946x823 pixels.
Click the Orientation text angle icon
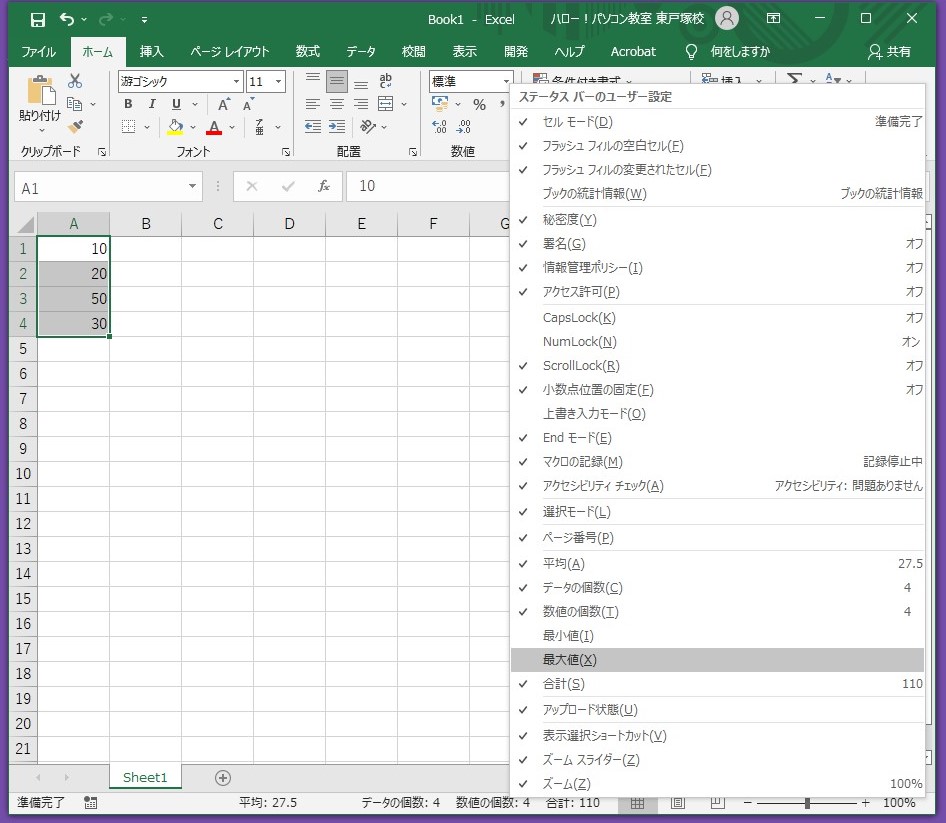[x=367, y=127]
